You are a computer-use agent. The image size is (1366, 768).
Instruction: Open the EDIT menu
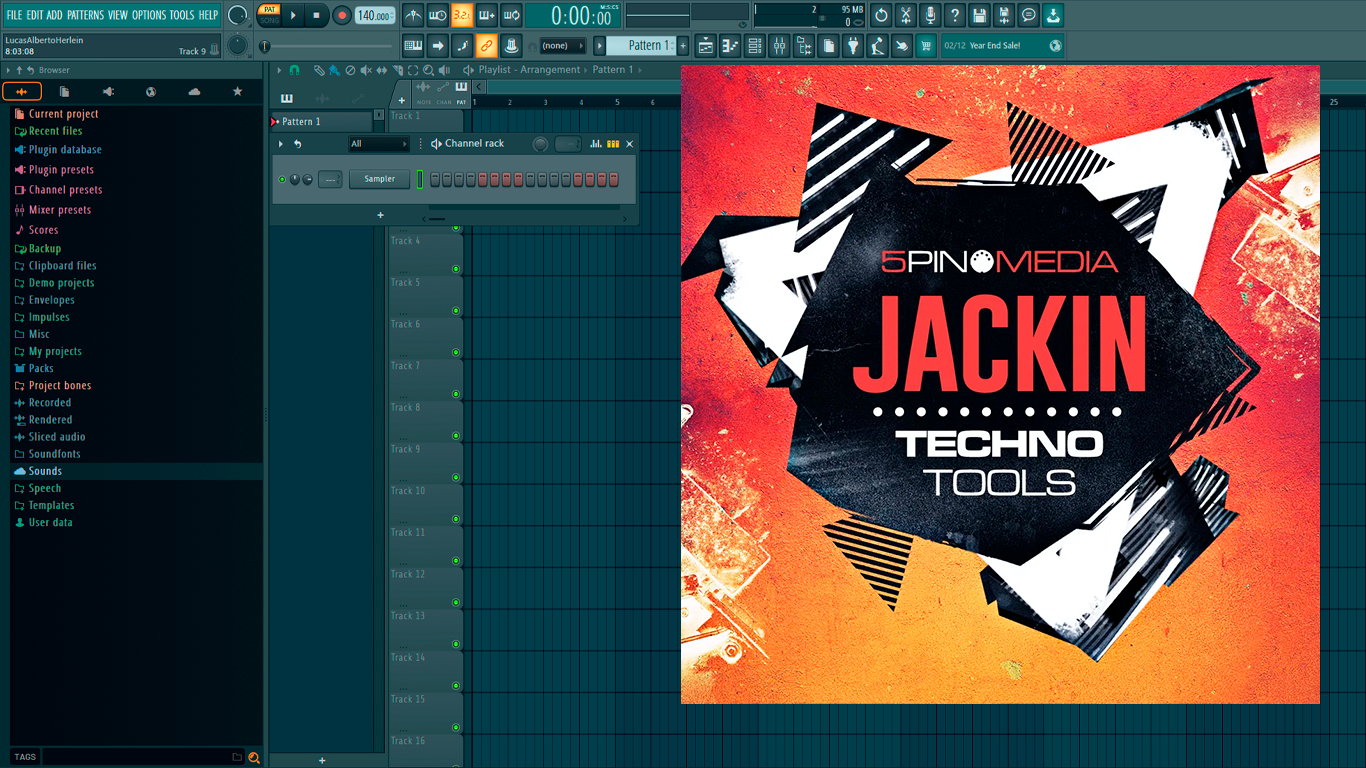tap(35, 15)
